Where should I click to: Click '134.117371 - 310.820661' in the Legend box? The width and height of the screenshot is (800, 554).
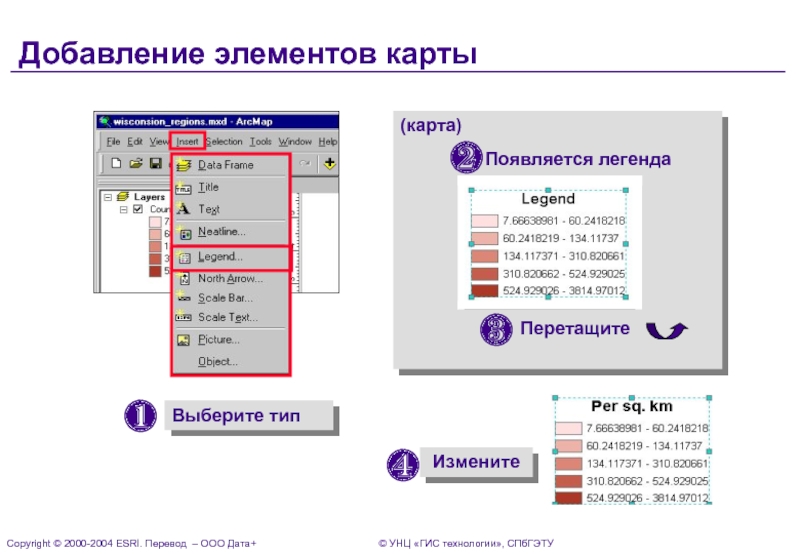tap(564, 256)
